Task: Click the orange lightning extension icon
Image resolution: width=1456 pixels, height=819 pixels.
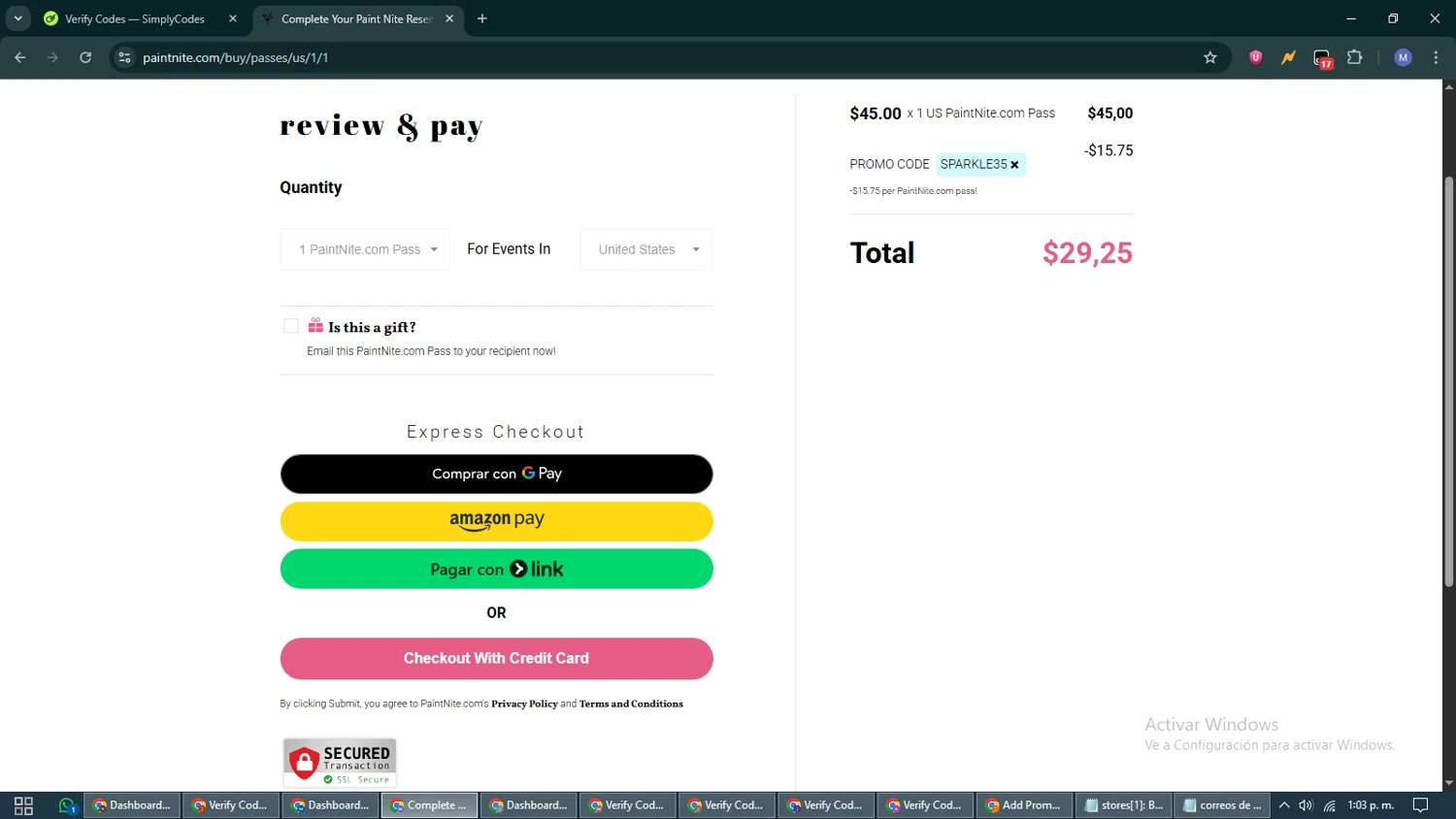Action: (1288, 57)
